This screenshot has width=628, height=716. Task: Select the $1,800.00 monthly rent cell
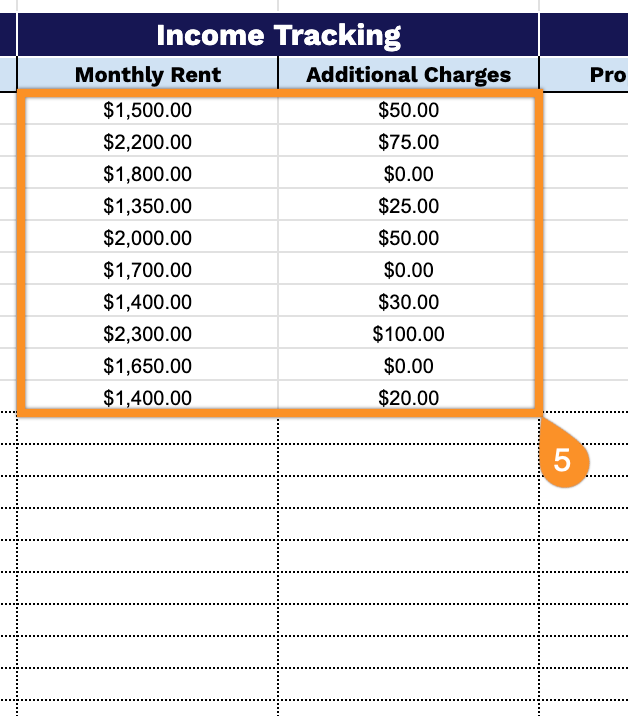pyautogui.click(x=148, y=174)
